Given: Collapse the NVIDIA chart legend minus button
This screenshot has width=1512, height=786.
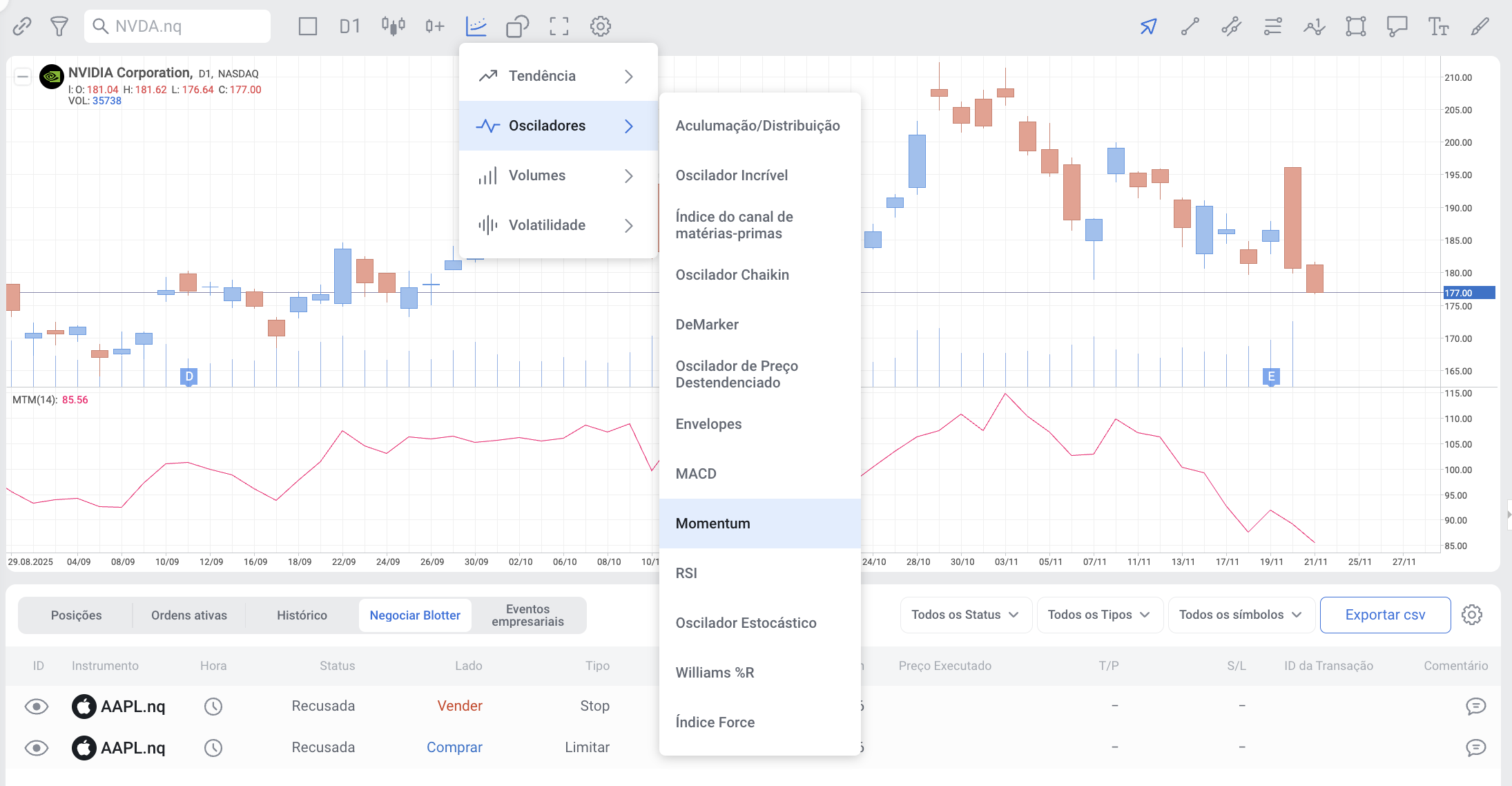Looking at the screenshot, I should click(x=23, y=77).
